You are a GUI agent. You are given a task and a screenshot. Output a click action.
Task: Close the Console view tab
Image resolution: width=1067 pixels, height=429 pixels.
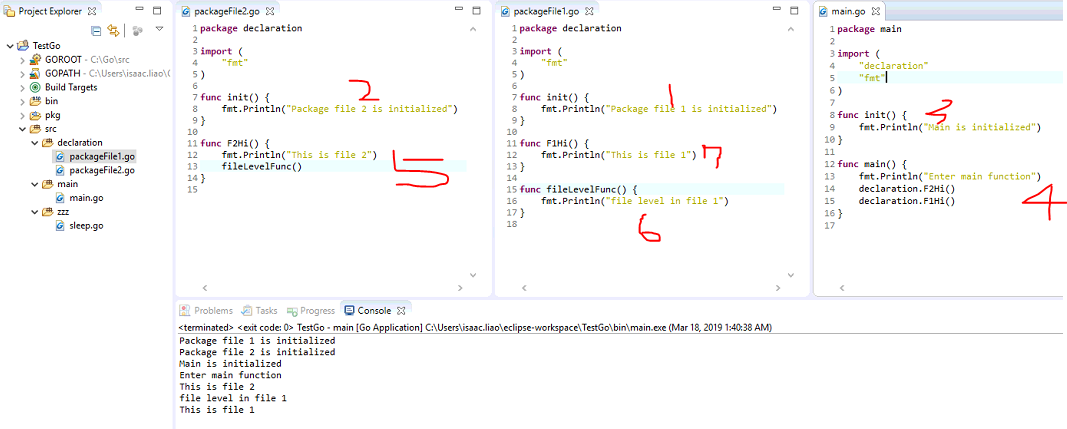[401, 311]
